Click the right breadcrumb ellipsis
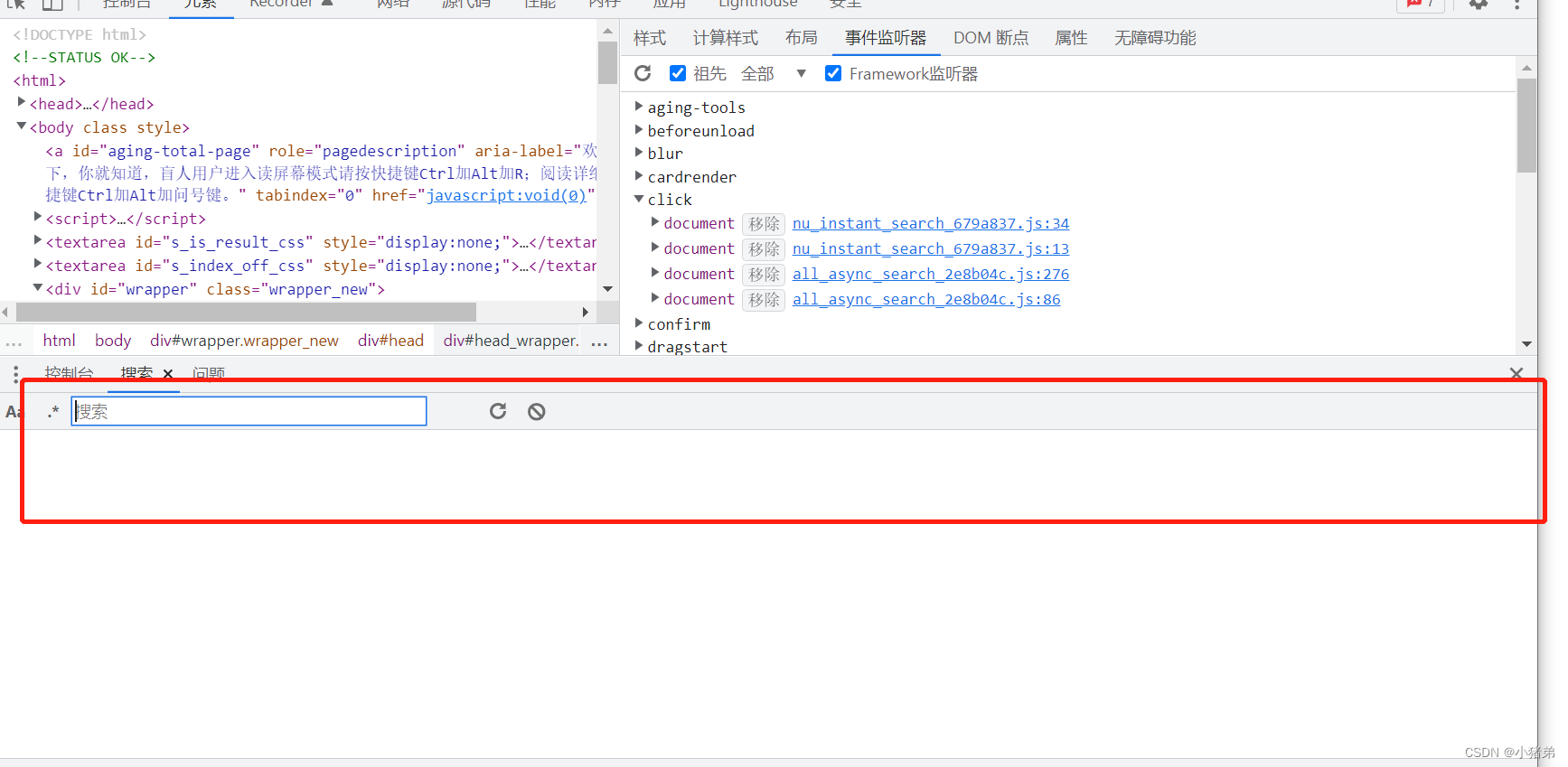 [599, 341]
